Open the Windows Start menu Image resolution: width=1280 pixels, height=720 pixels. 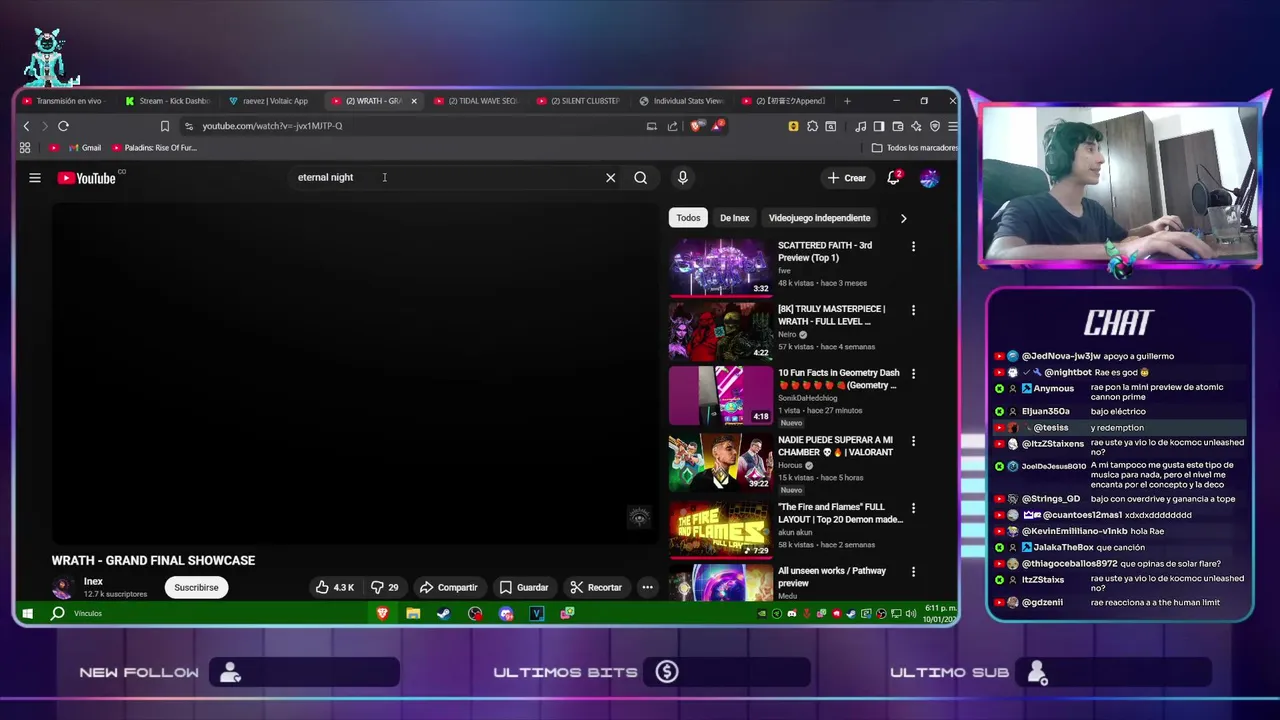pyautogui.click(x=27, y=613)
